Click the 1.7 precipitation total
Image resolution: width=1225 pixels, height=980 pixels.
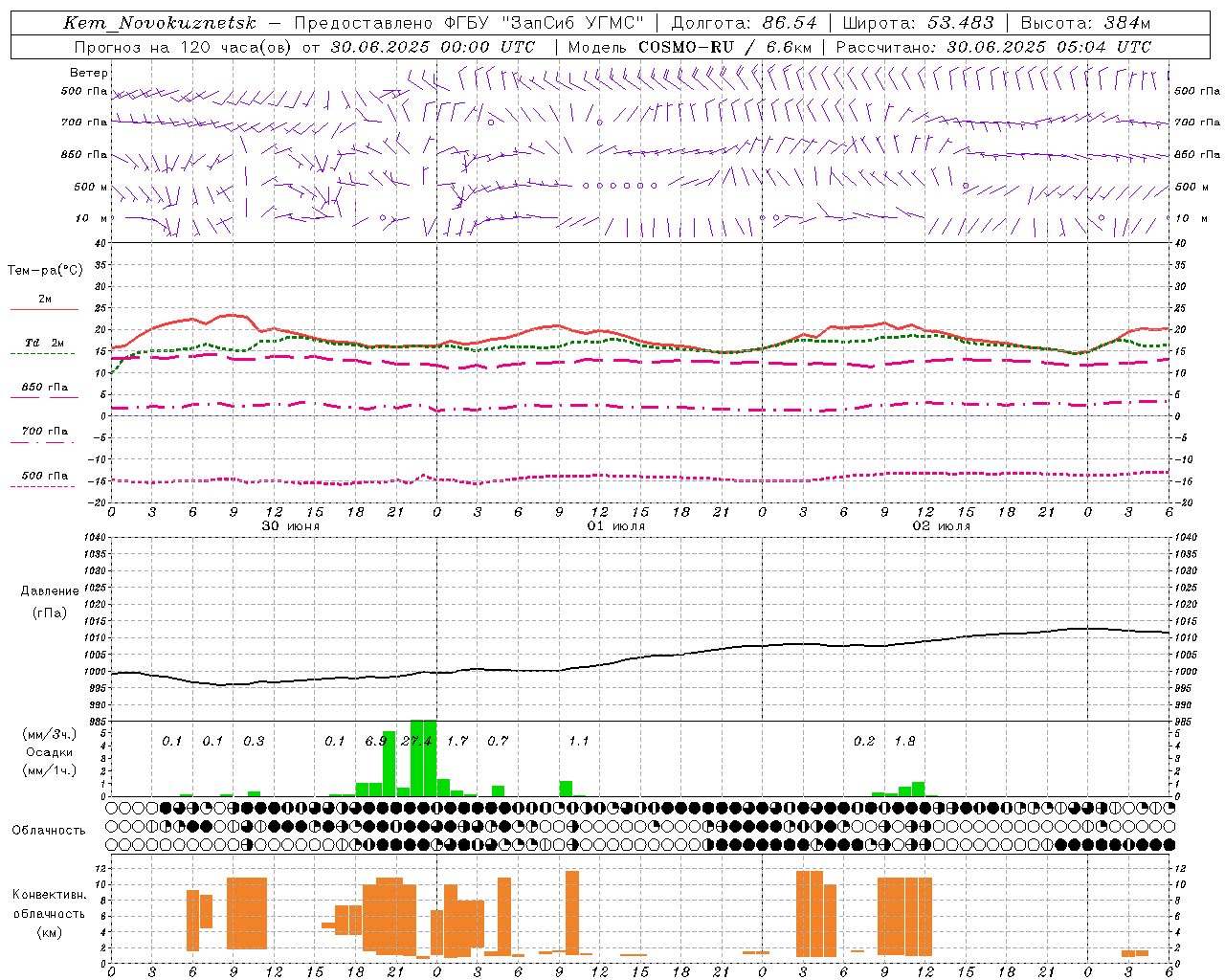click(457, 741)
